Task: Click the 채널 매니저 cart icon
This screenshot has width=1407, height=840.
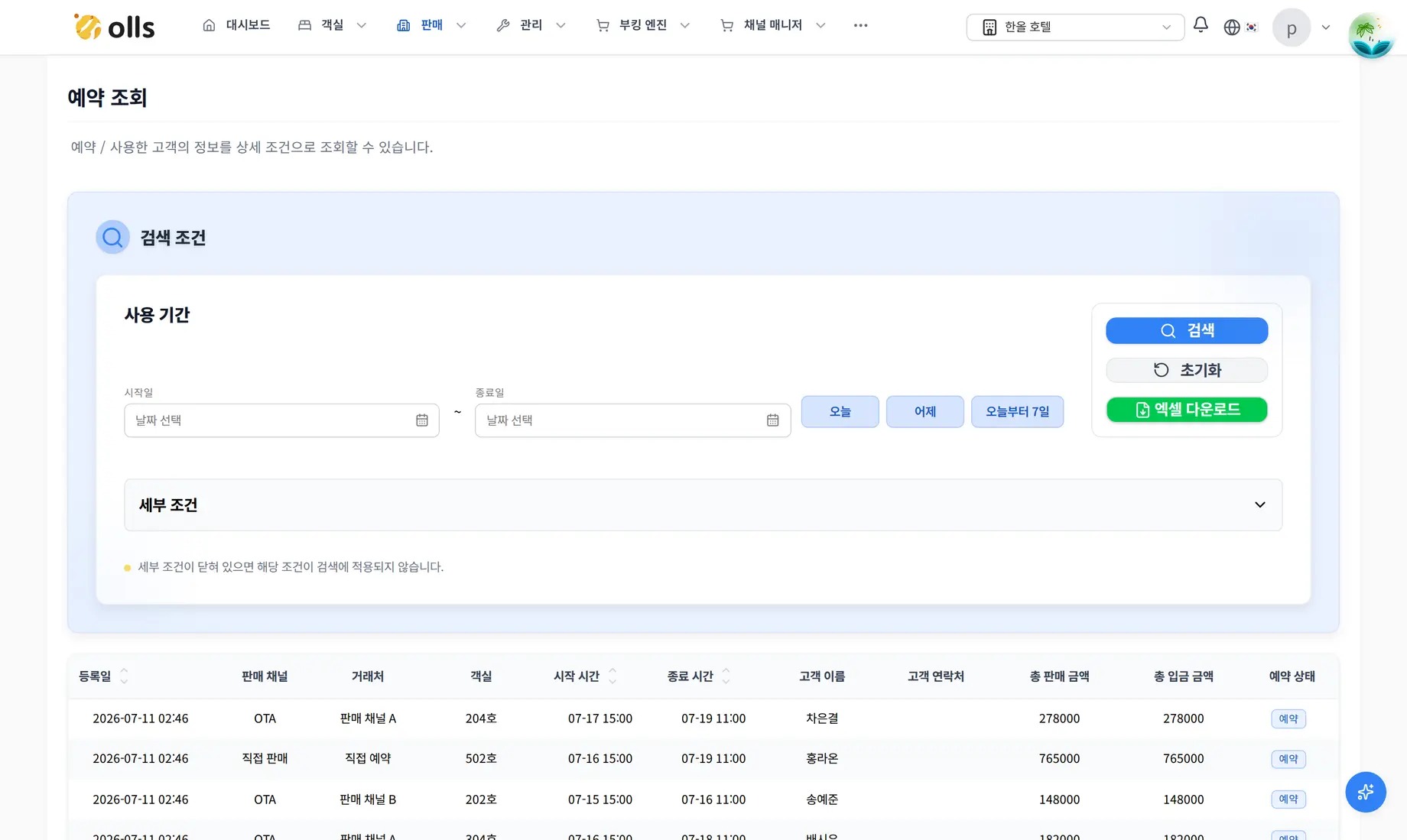Action: (727, 25)
